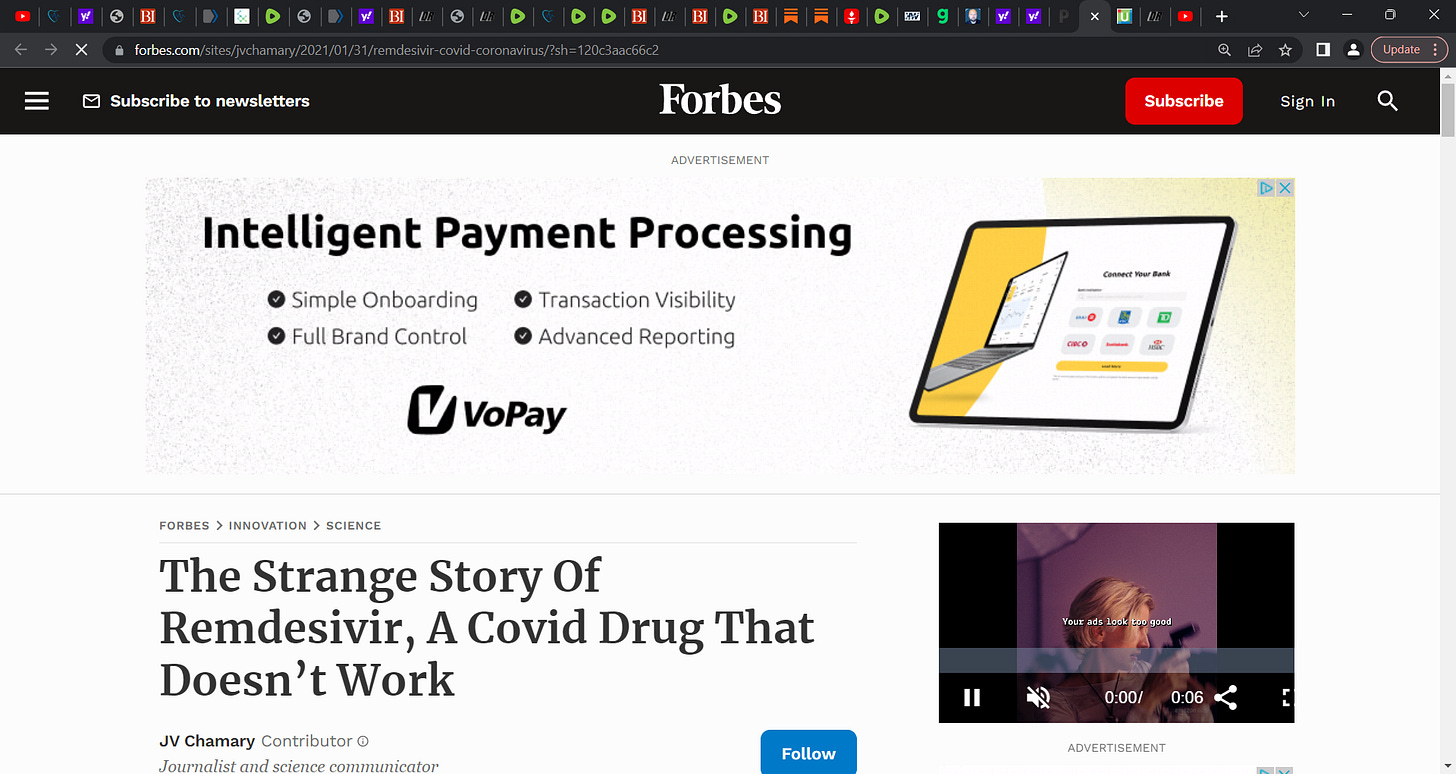Click Subscribe to newsletters link
The image size is (1456, 774).
tap(210, 101)
